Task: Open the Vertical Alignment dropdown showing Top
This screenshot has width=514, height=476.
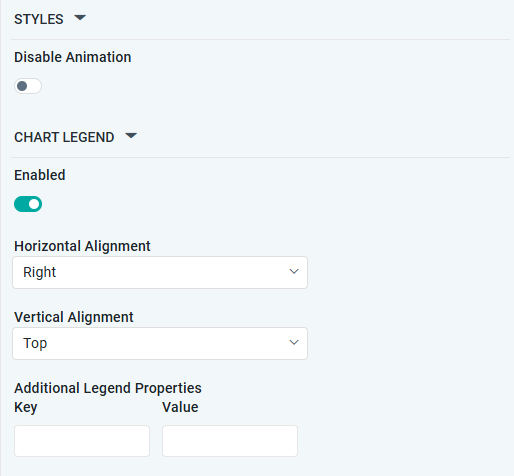Action: pos(160,343)
